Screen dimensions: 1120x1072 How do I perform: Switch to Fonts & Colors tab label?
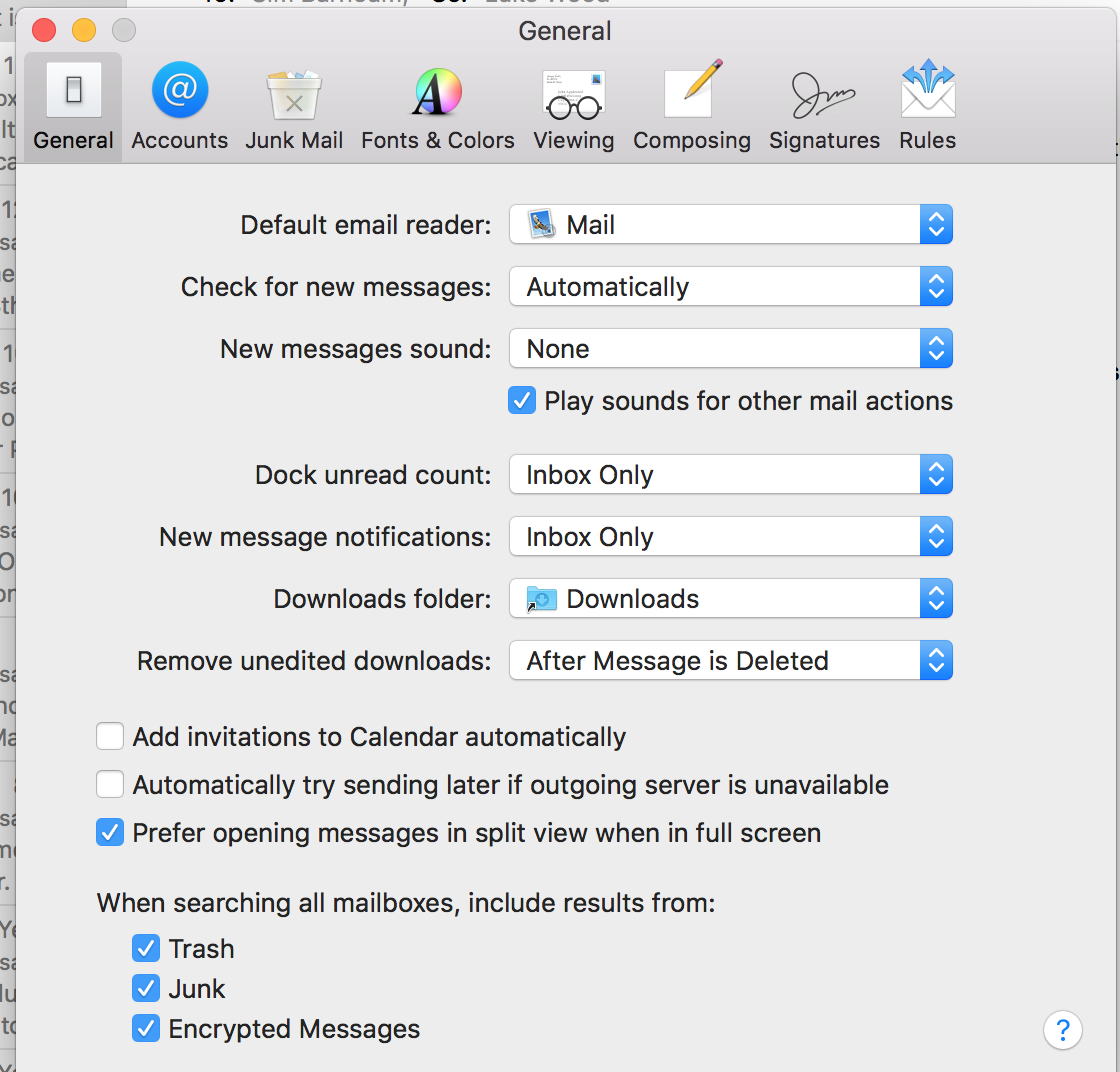[438, 140]
